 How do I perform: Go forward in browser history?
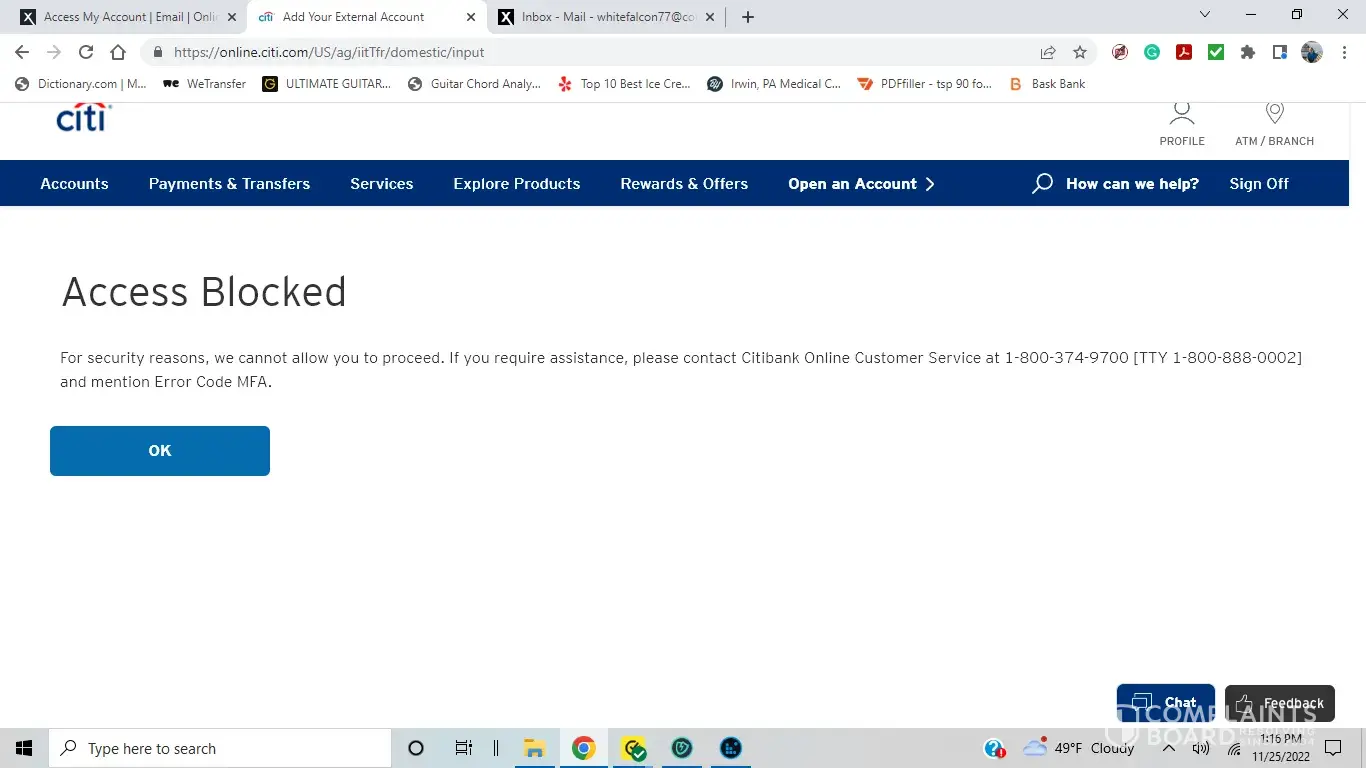(54, 52)
